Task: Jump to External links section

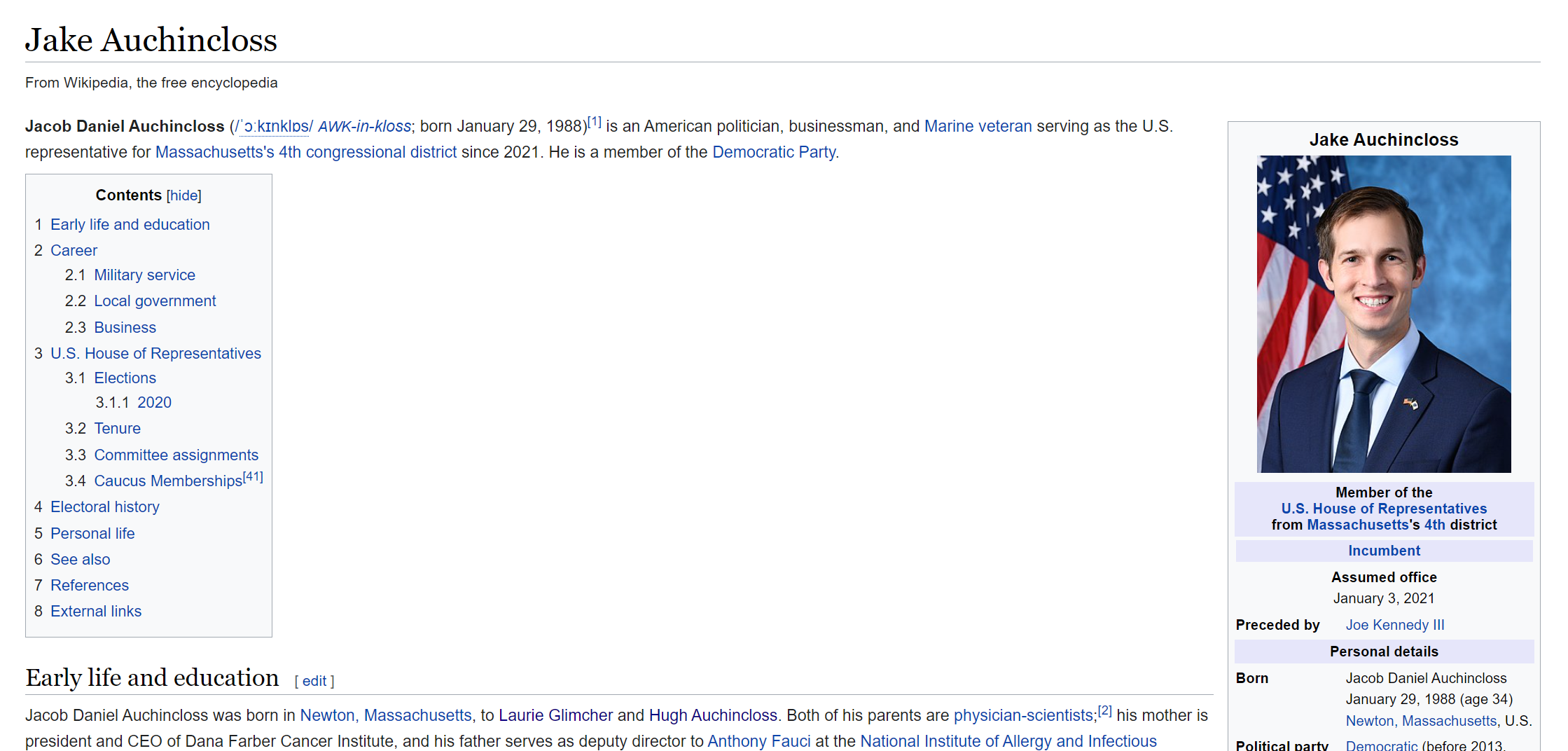Action: click(x=96, y=611)
